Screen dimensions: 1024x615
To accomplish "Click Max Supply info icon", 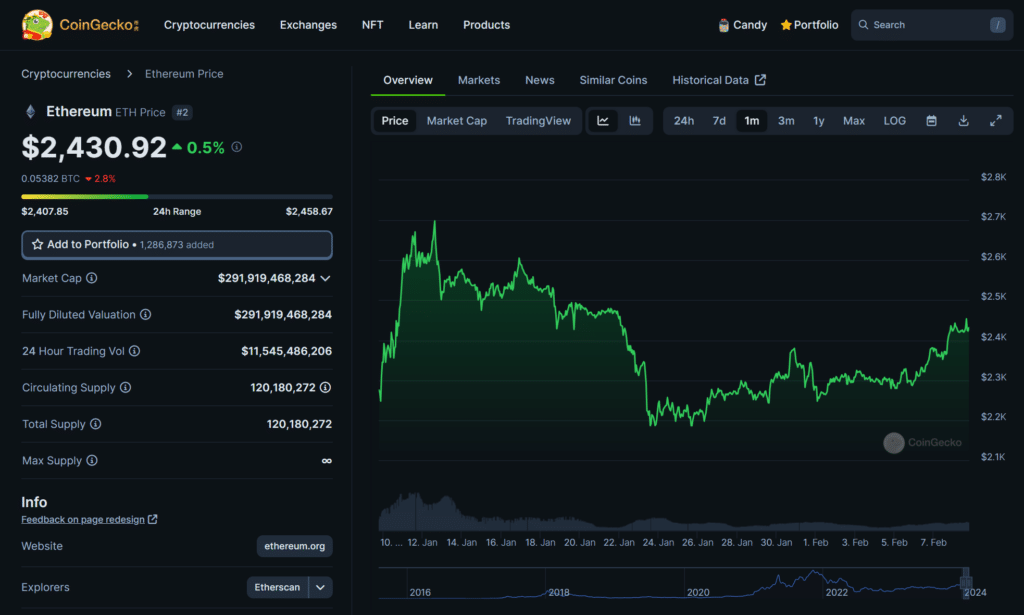I will pyautogui.click(x=92, y=461).
